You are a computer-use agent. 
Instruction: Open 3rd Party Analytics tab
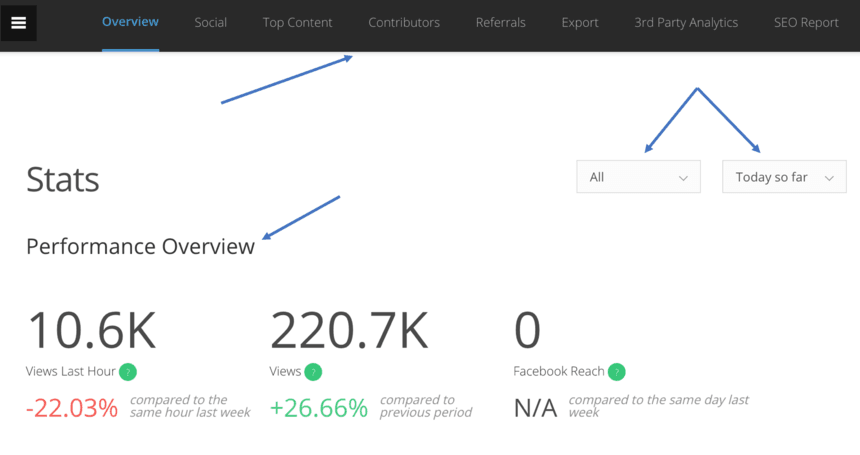click(686, 22)
